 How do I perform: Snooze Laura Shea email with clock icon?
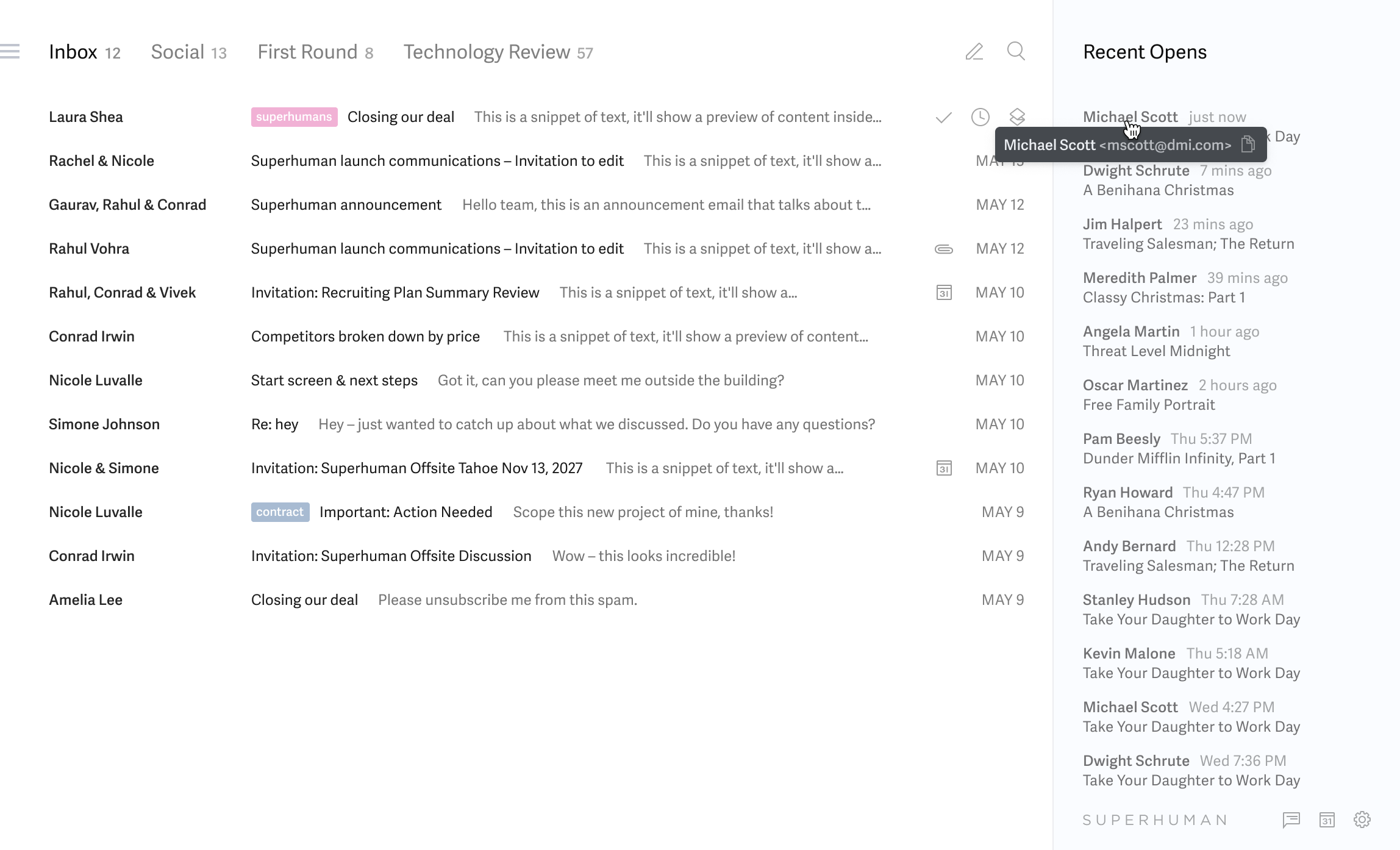(980, 117)
